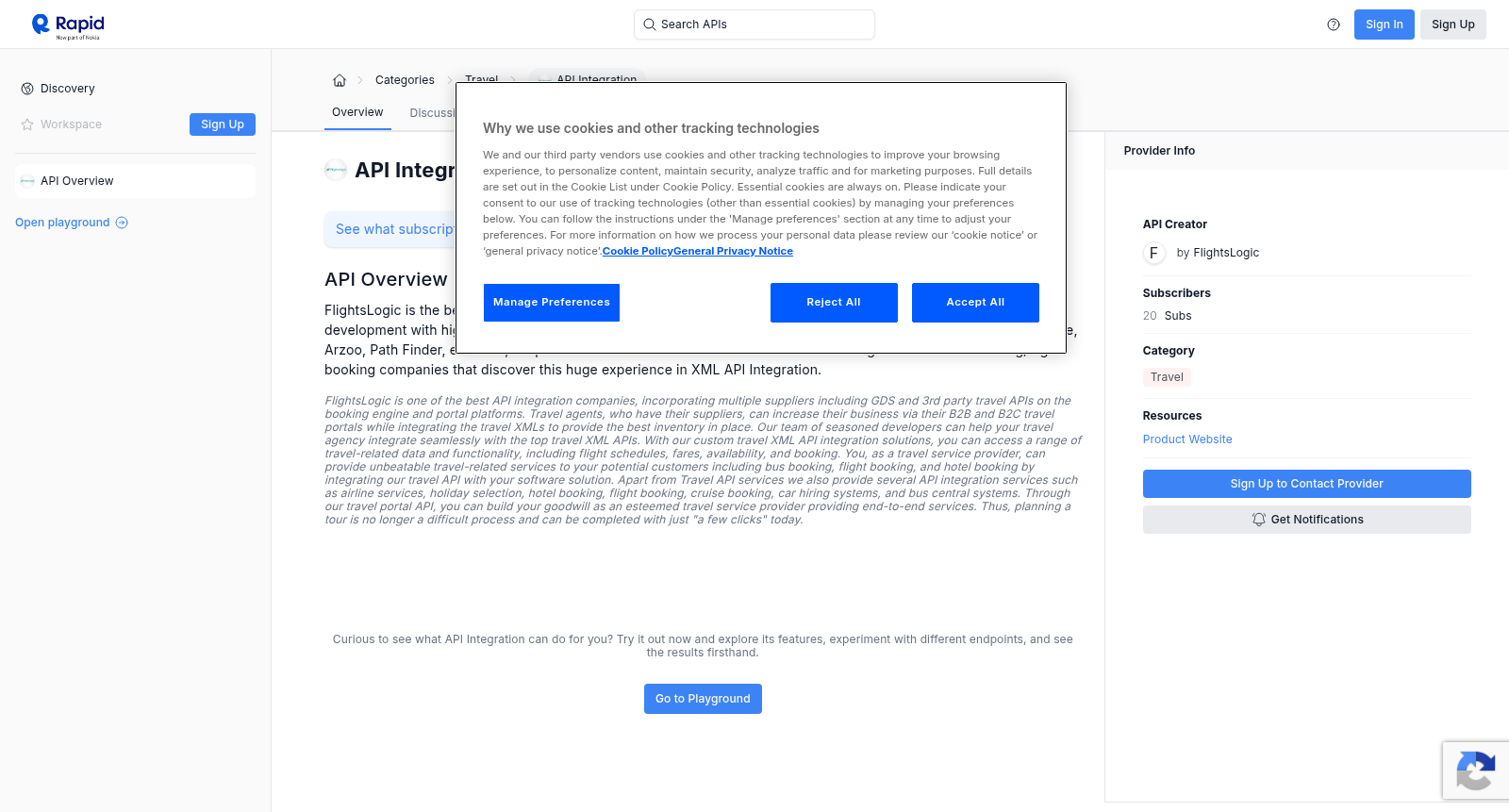Click the Sign In button

point(1384,25)
